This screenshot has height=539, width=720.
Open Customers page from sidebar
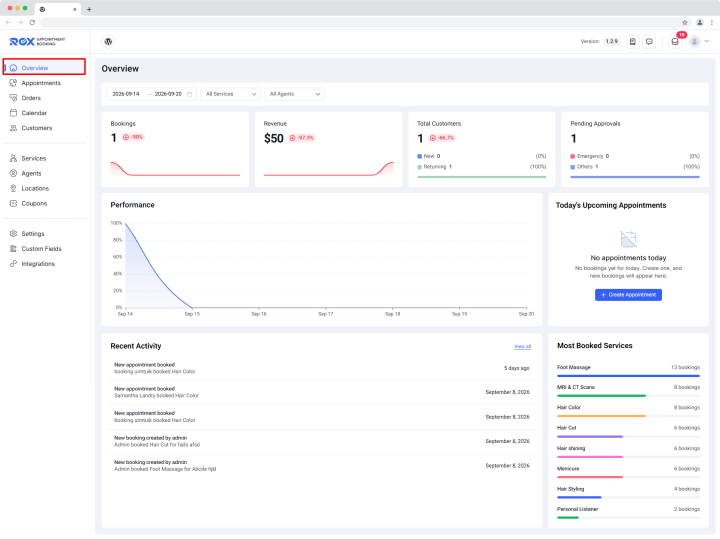(x=37, y=128)
